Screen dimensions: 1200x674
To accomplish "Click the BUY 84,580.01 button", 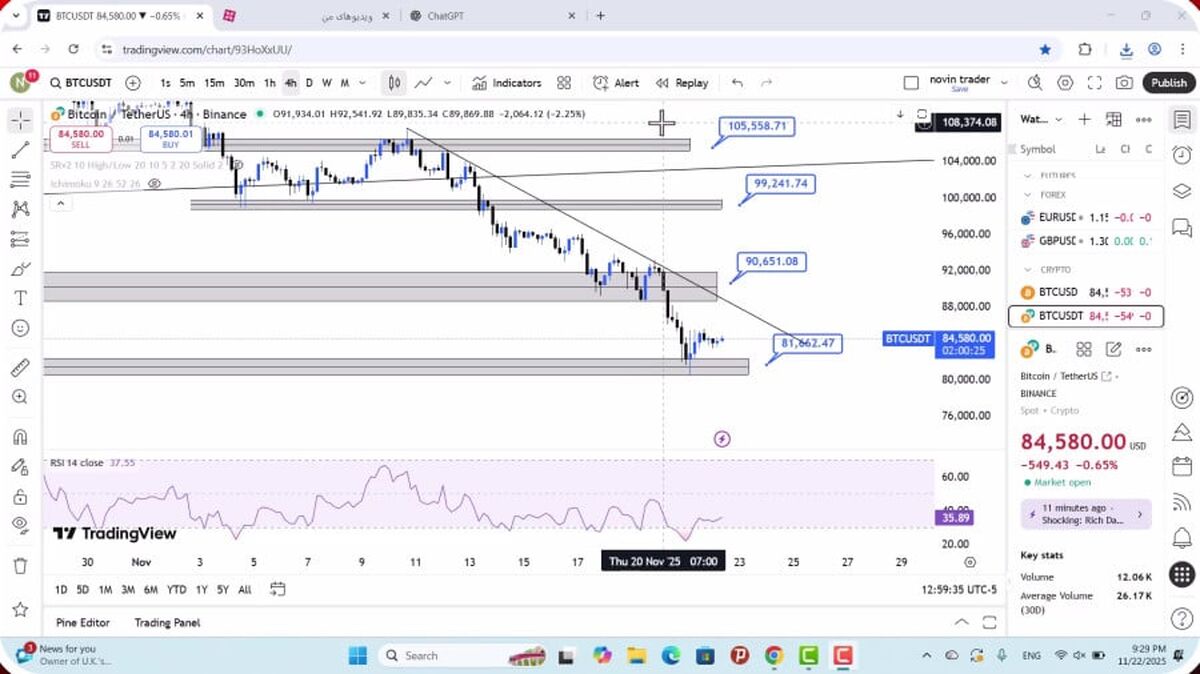I will click(169, 139).
